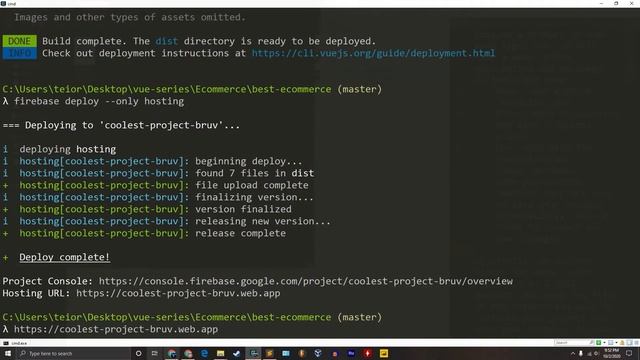Click the Type here to search box
The width and height of the screenshot is (640, 360).
(73, 353)
